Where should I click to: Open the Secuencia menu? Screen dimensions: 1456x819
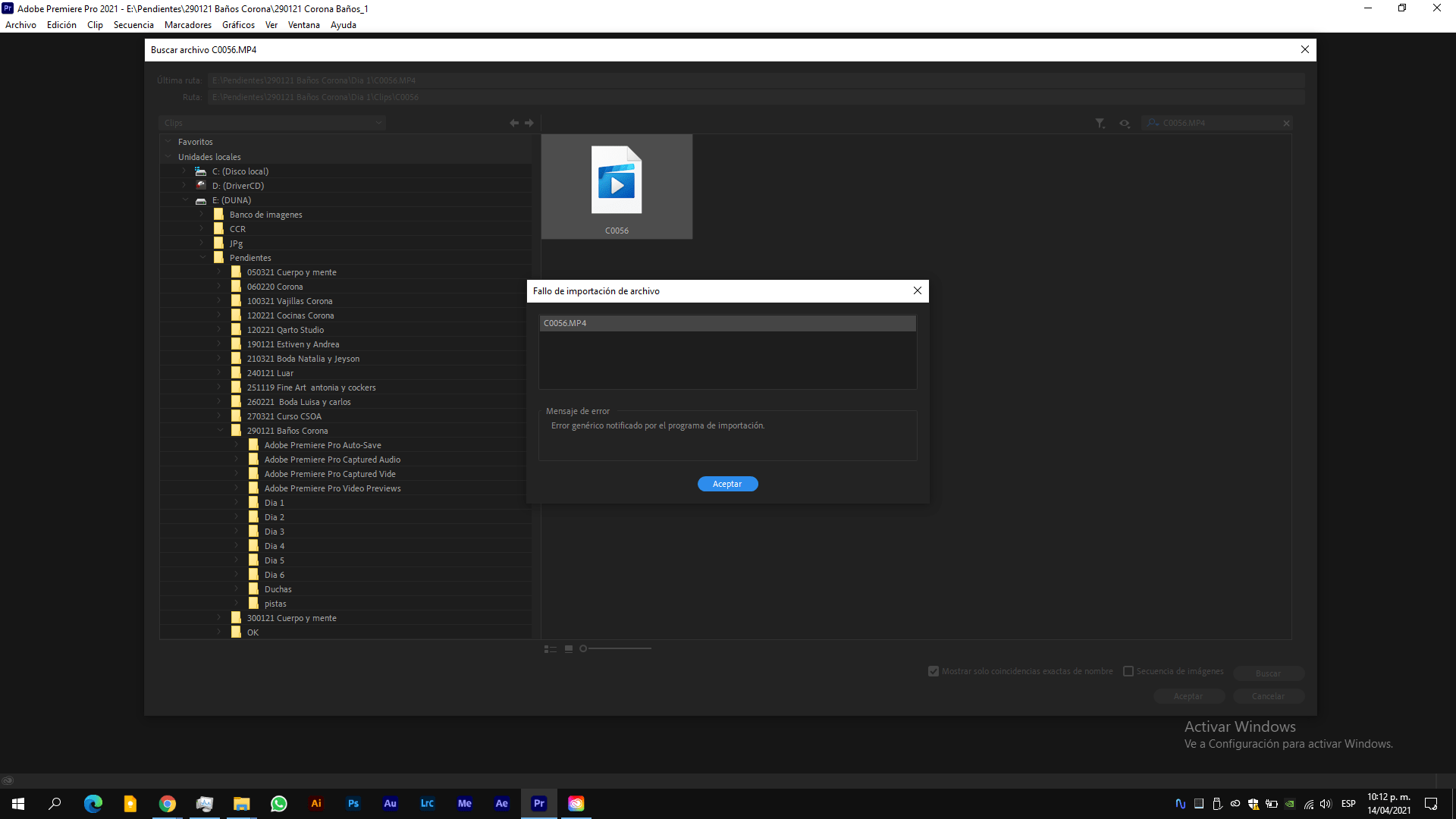(x=133, y=24)
